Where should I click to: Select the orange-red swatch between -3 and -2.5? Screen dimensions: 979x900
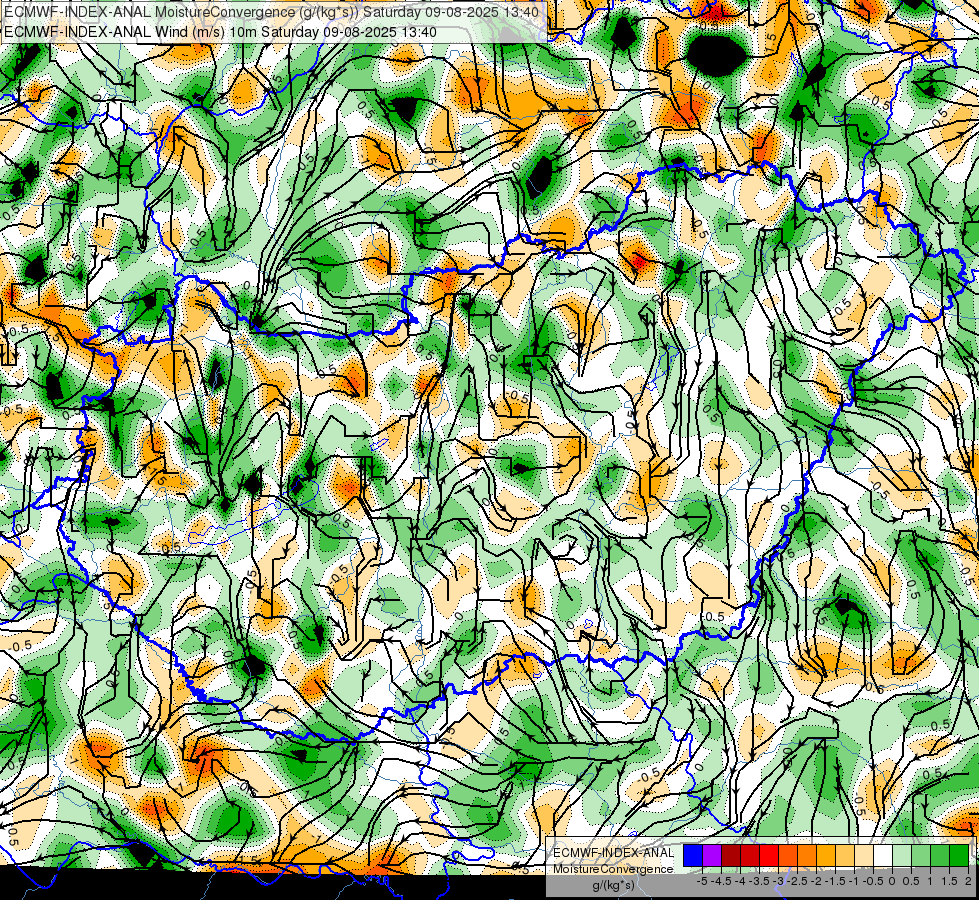point(788,855)
